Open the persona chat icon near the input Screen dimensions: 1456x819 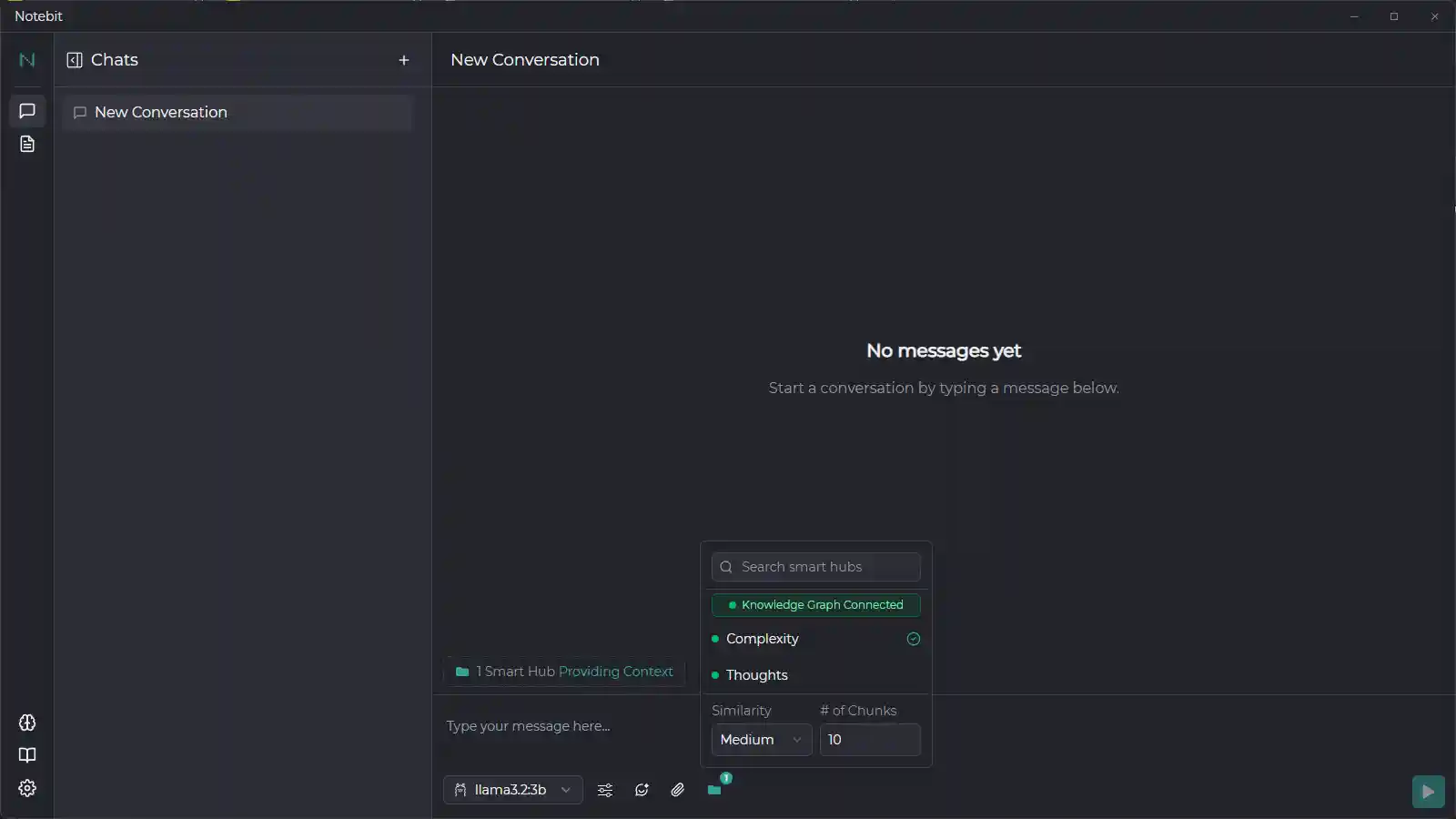(x=642, y=790)
